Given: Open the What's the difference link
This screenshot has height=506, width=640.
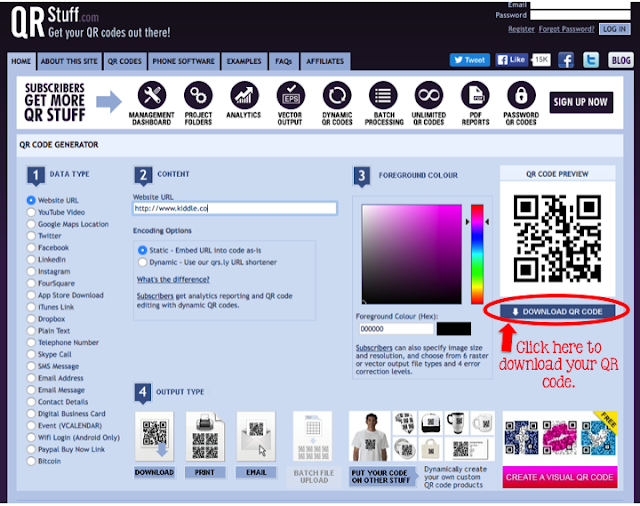Looking at the screenshot, I should (173, 280).
